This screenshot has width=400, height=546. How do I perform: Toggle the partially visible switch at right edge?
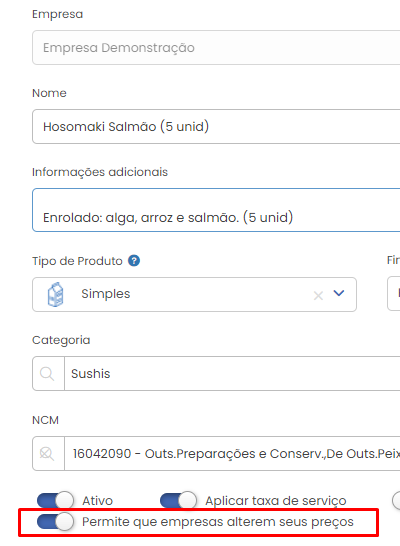tap(396, 501)
